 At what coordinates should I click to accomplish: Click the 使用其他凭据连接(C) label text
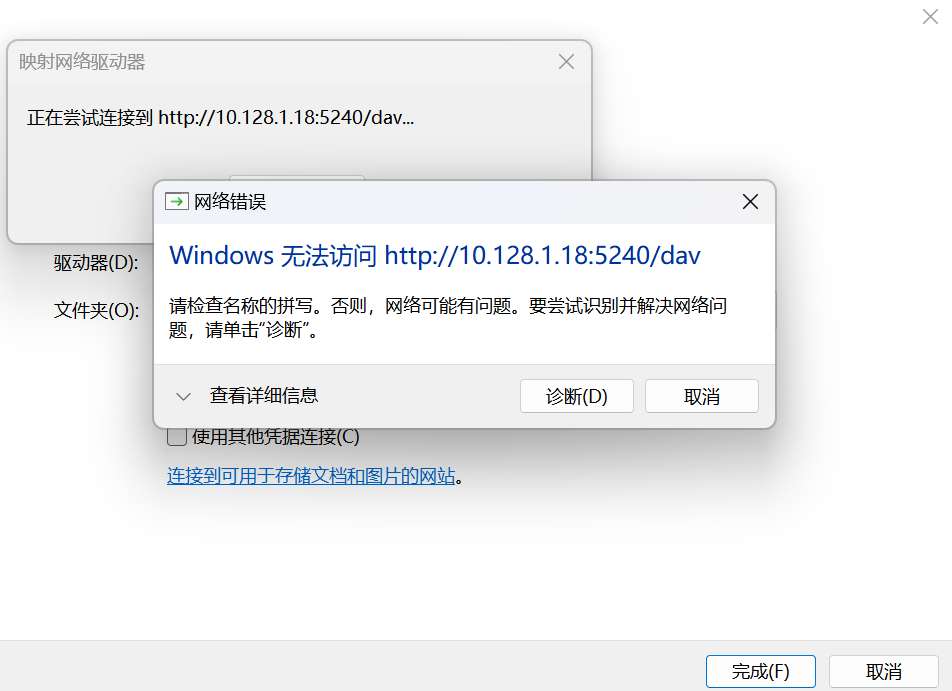[276, 437]
